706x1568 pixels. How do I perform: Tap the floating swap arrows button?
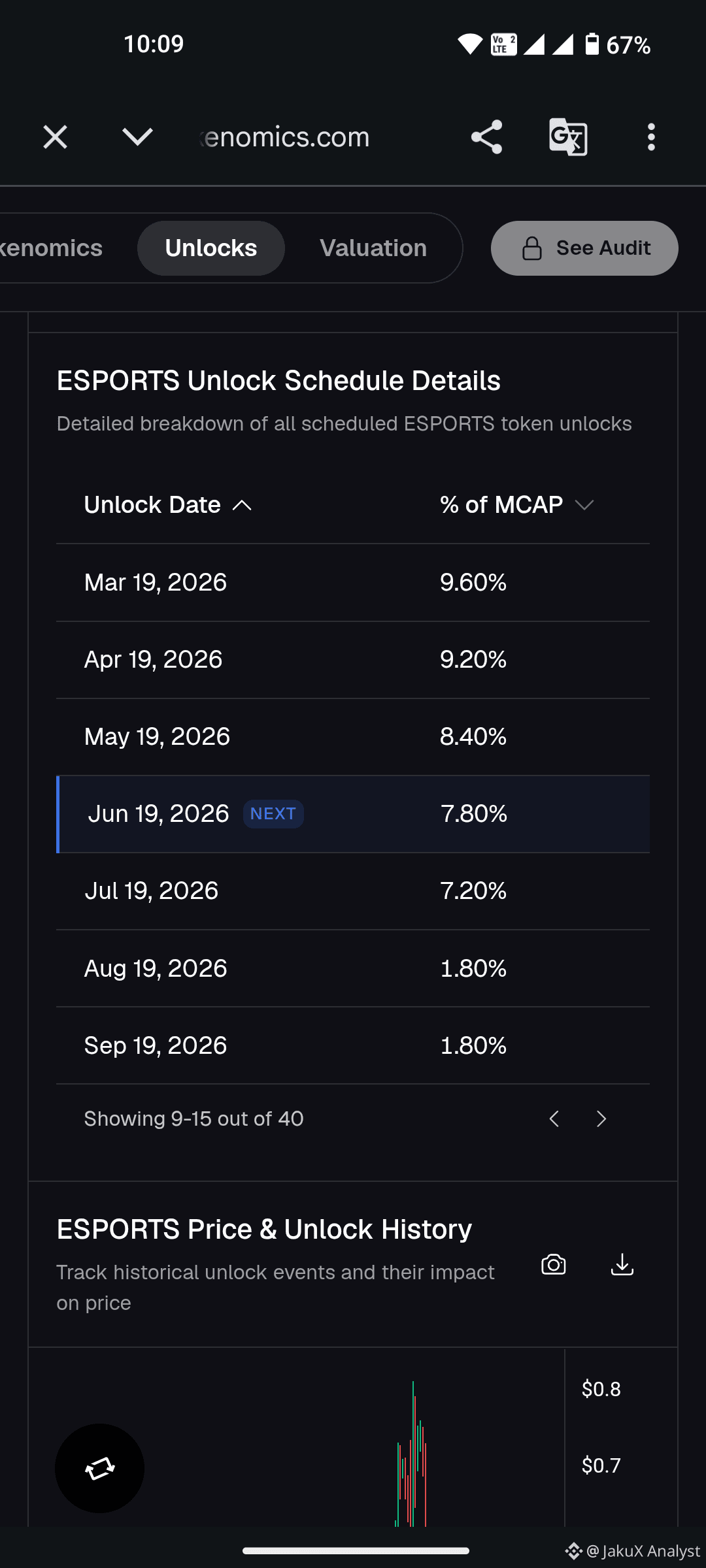click(x=99, y=1468)
